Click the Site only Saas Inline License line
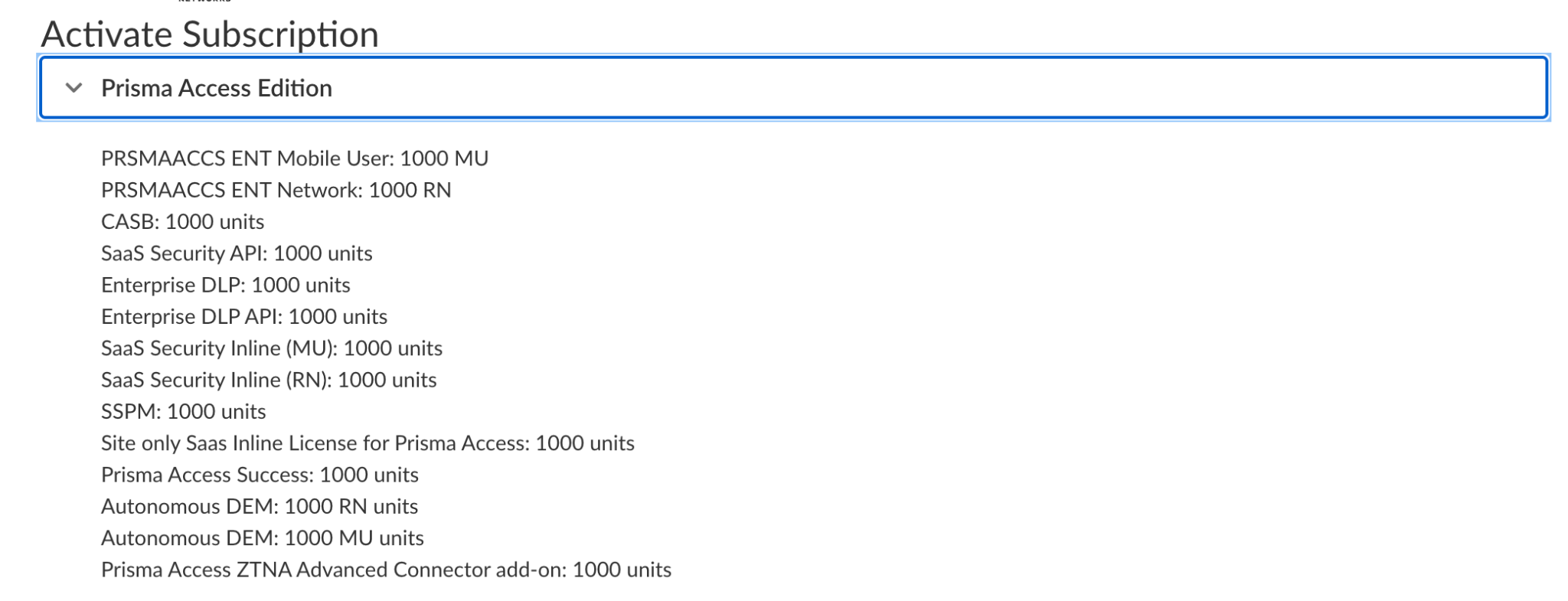 [367, 443]
